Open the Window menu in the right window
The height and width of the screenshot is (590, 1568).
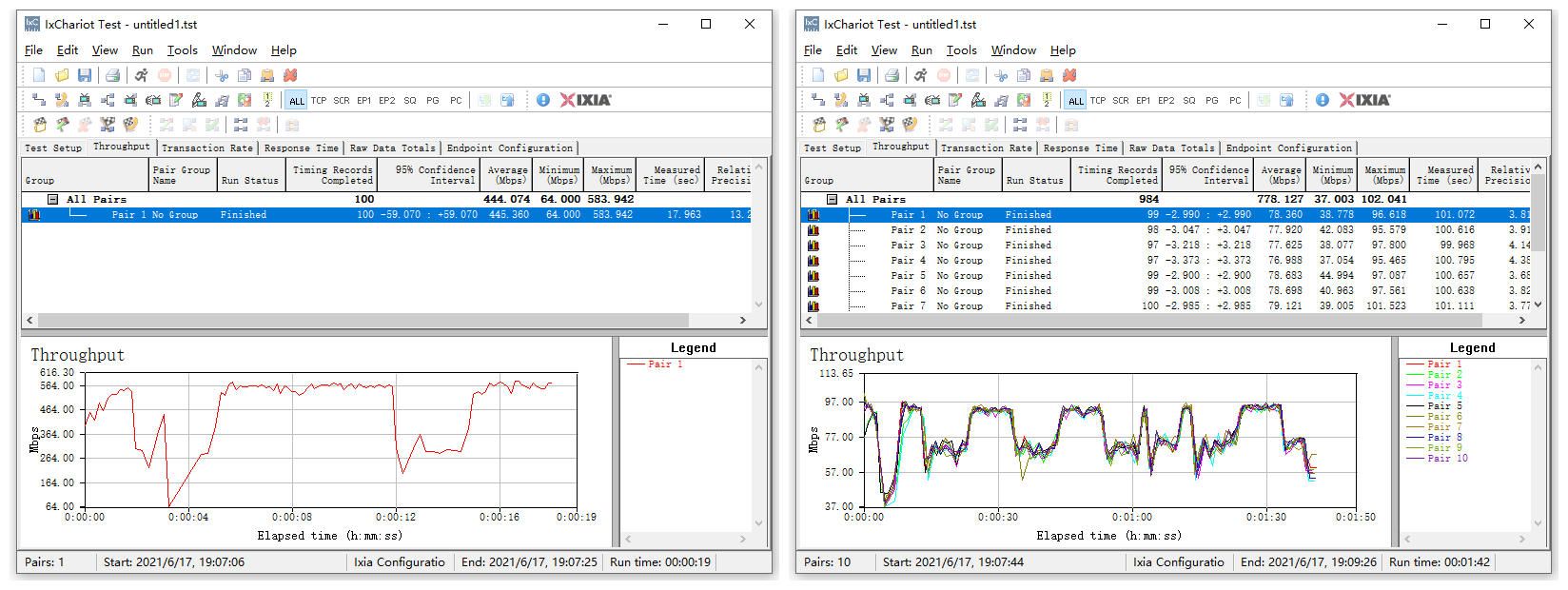(x=1013, y=50)
